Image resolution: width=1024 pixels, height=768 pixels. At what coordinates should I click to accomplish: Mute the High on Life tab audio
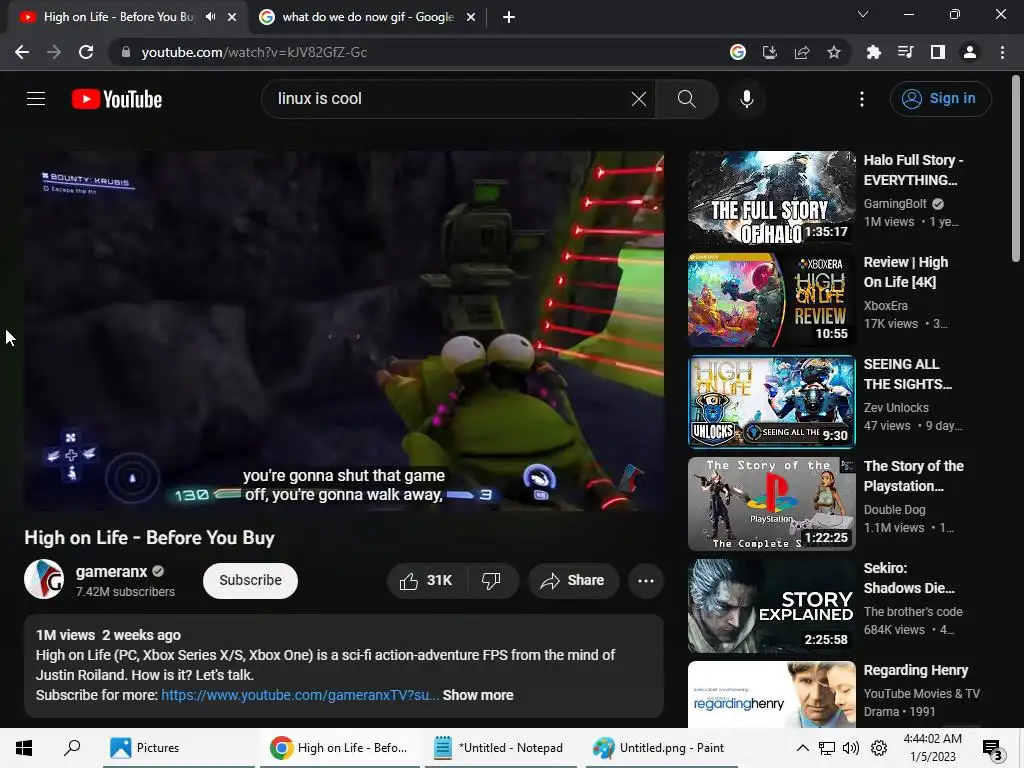coord(210,17)
